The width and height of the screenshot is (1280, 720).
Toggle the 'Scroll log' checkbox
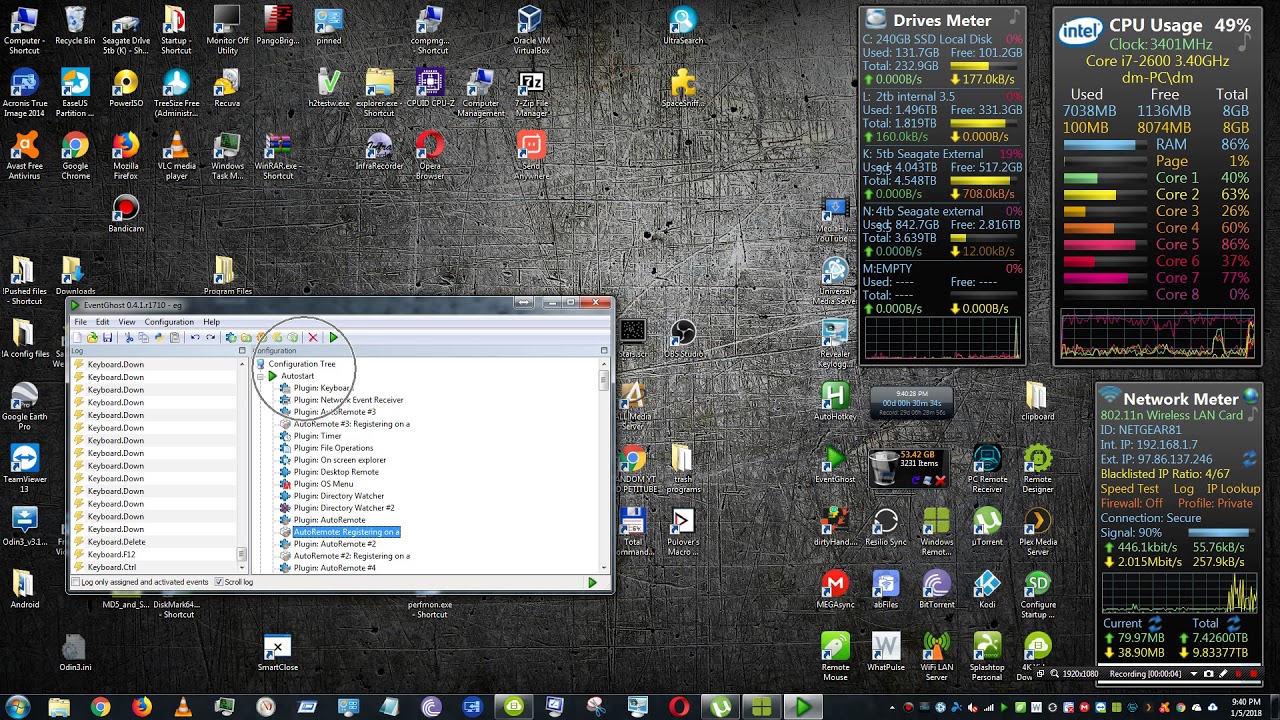click(x=219, y=582)
